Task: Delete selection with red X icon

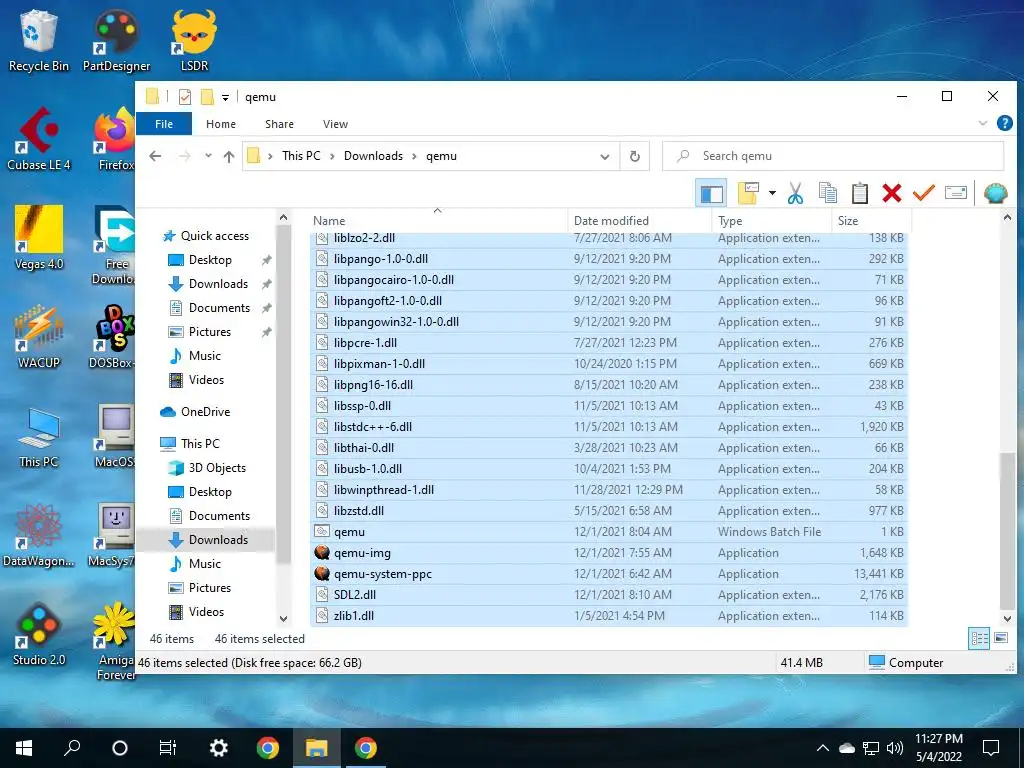Action: coord(891,193)
